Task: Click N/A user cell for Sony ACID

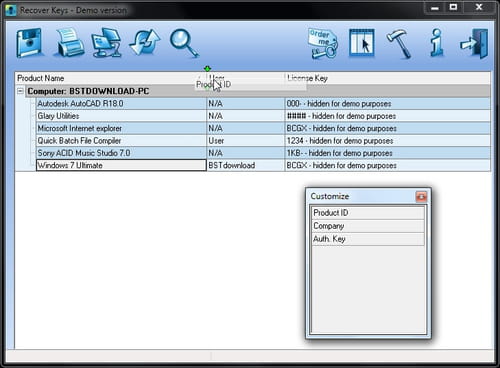Action: click(246, 153)
